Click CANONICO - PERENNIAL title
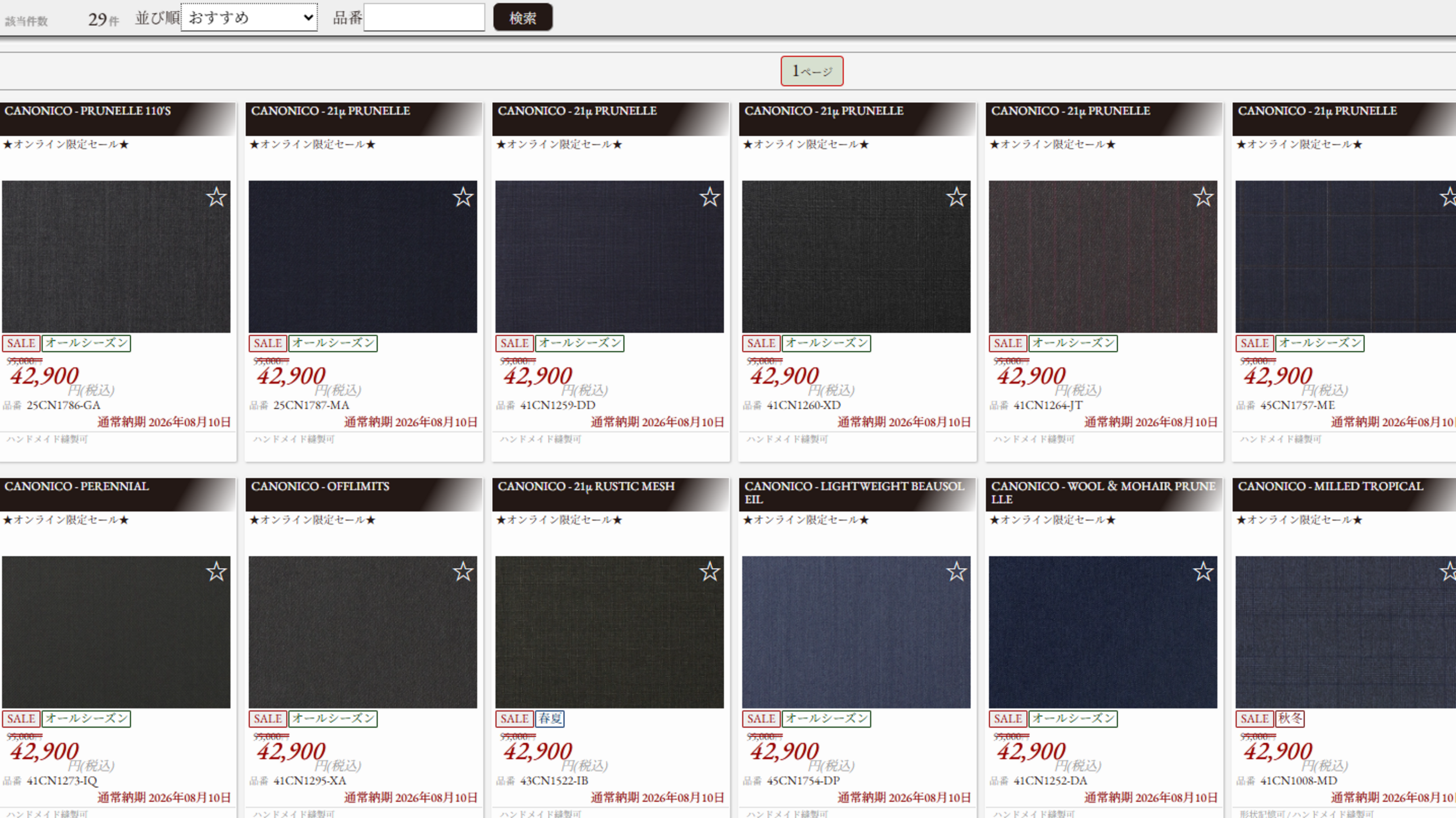This screenshot has height=818, width=1456. tap(77, 487)
